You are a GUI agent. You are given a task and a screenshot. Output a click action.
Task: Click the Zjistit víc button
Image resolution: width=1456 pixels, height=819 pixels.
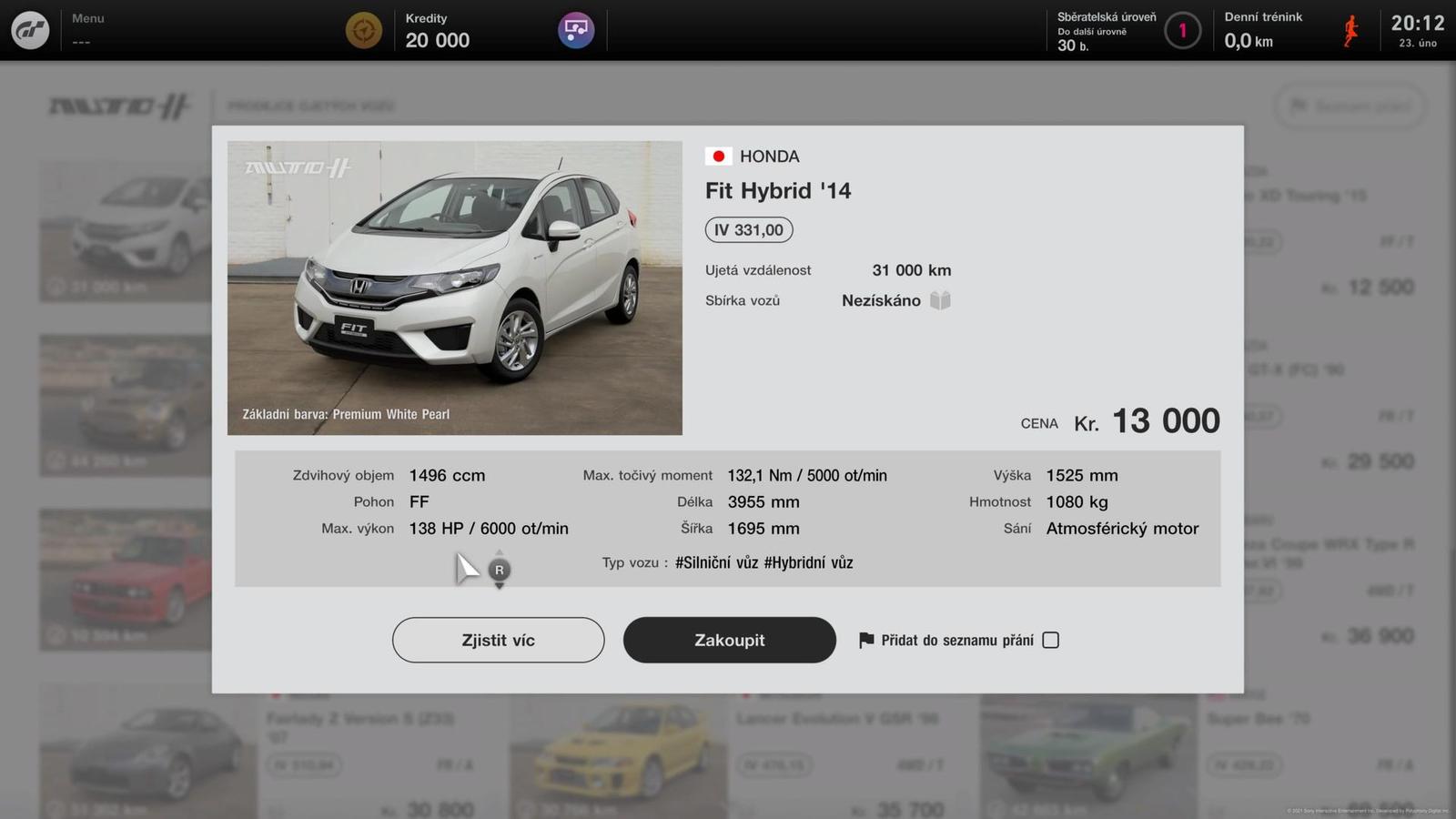498,641
